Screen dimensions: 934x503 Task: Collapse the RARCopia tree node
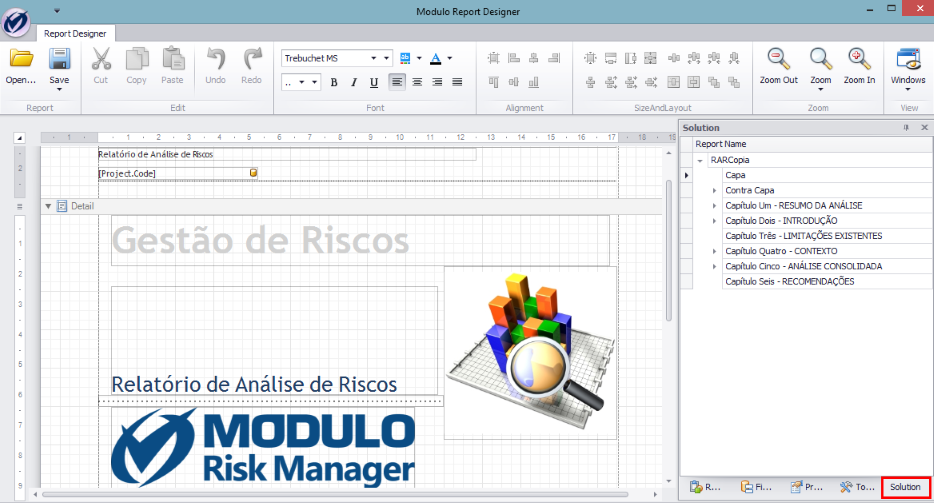[x=700, y=160]
